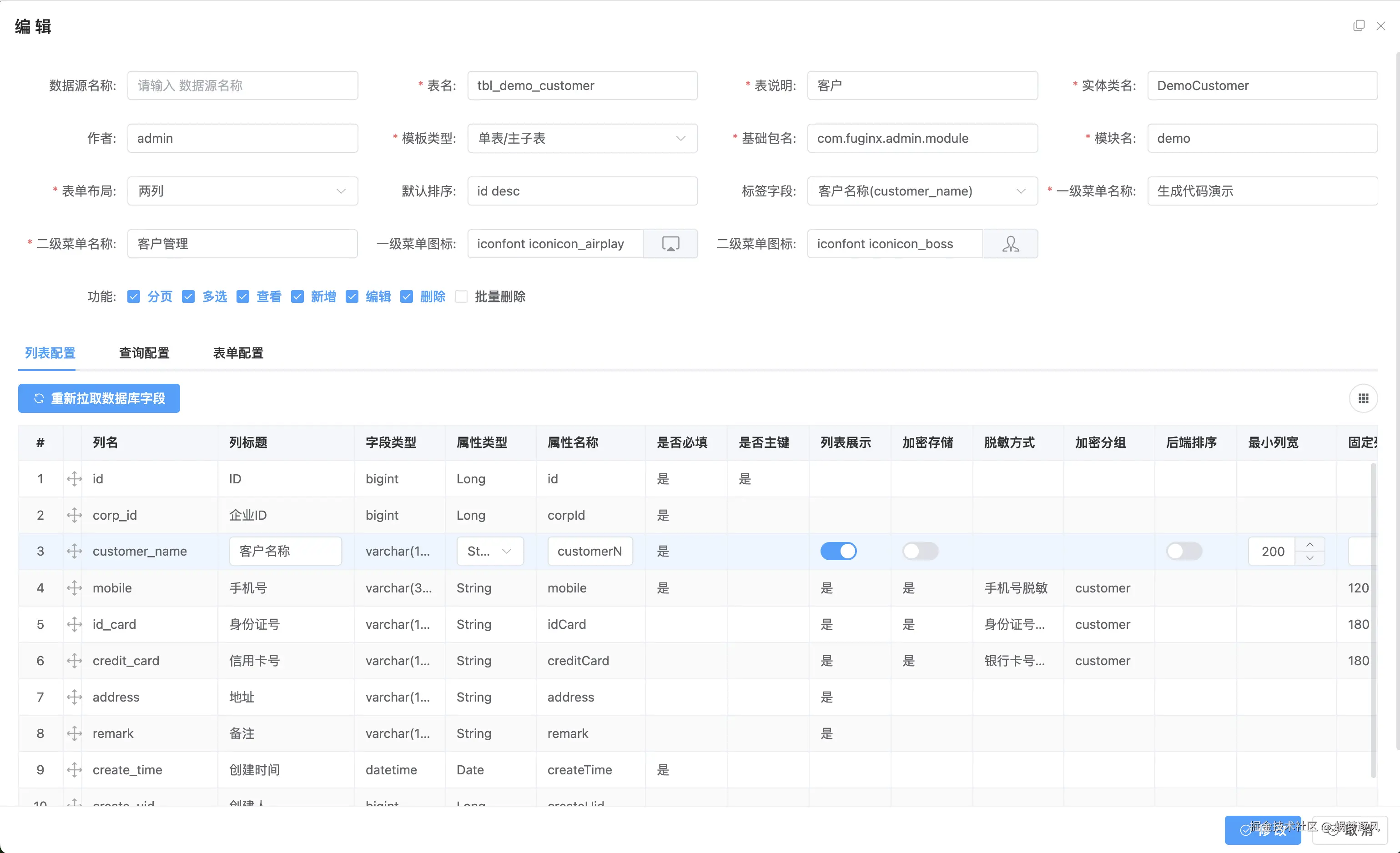This screenshot has height=853, width=1400.
Task: Click drag handle of address row
Action: 75,697
